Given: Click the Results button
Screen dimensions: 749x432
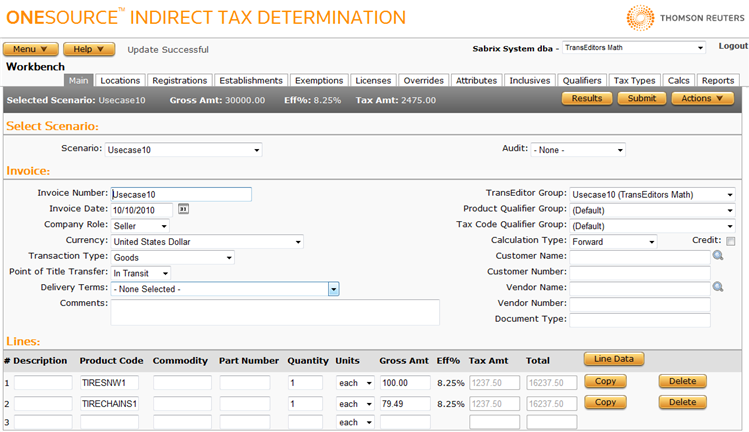Looking at the screenshot, I should pyautogui.click(x=587, y=98).
